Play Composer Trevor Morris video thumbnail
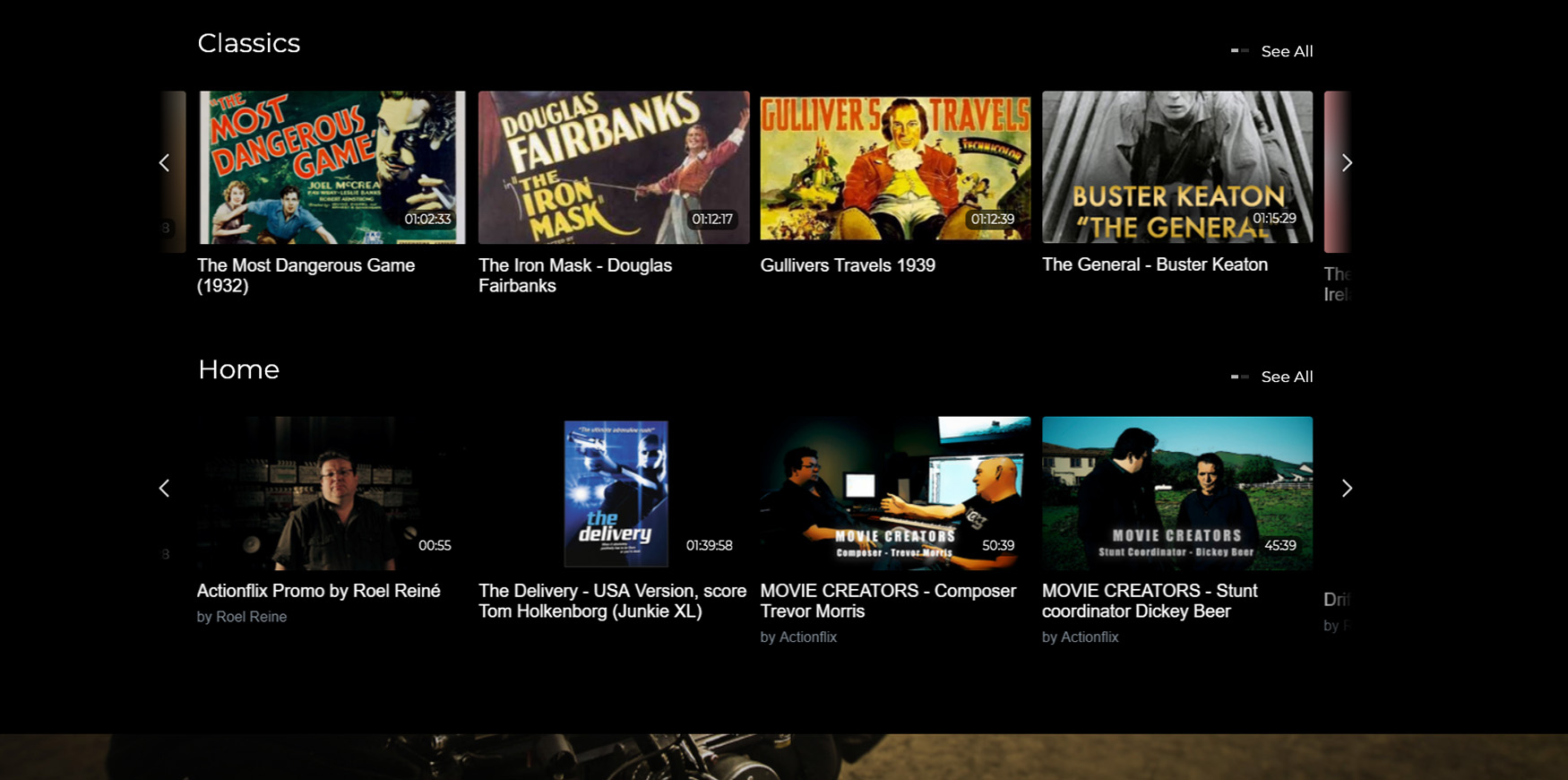This screenshot has width=1568, height=780. point(895,493)
